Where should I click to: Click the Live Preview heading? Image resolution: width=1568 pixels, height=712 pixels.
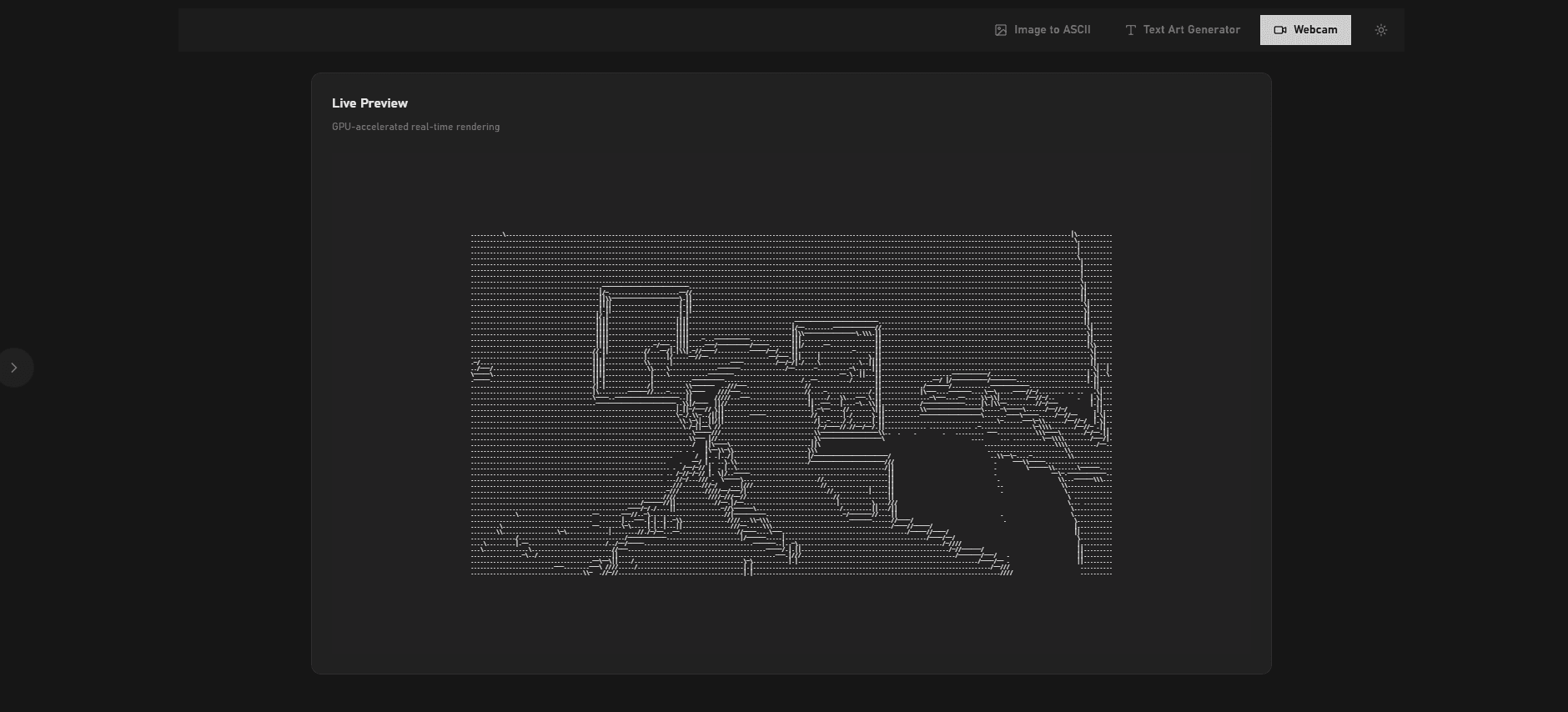[369, 103]
